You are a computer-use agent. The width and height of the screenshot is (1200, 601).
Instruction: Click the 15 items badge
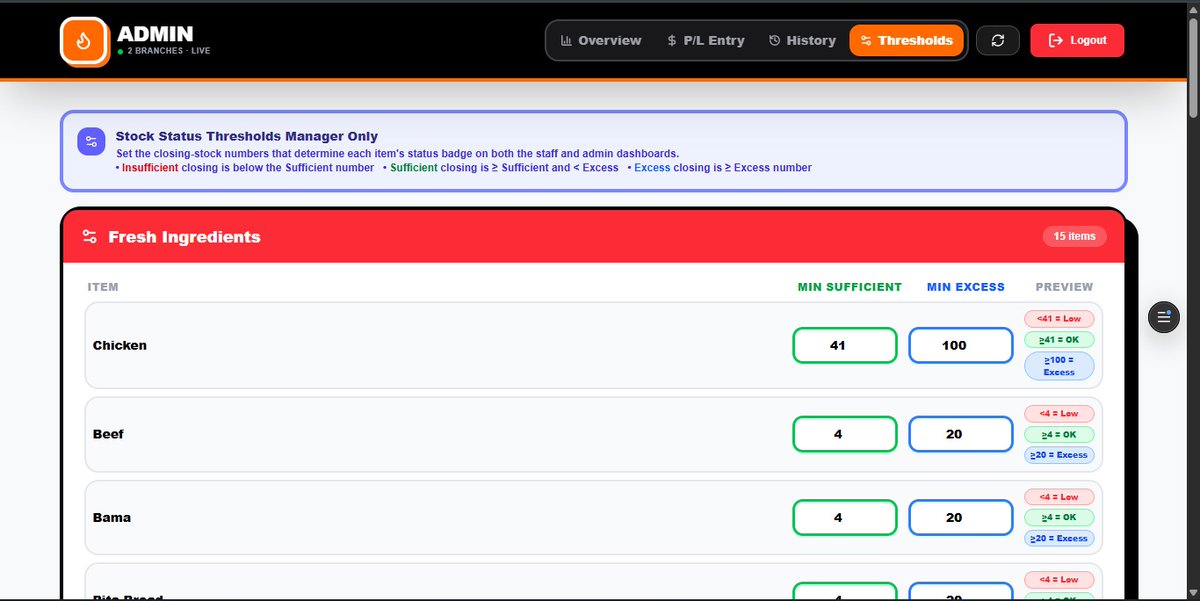pos(1075,237)
